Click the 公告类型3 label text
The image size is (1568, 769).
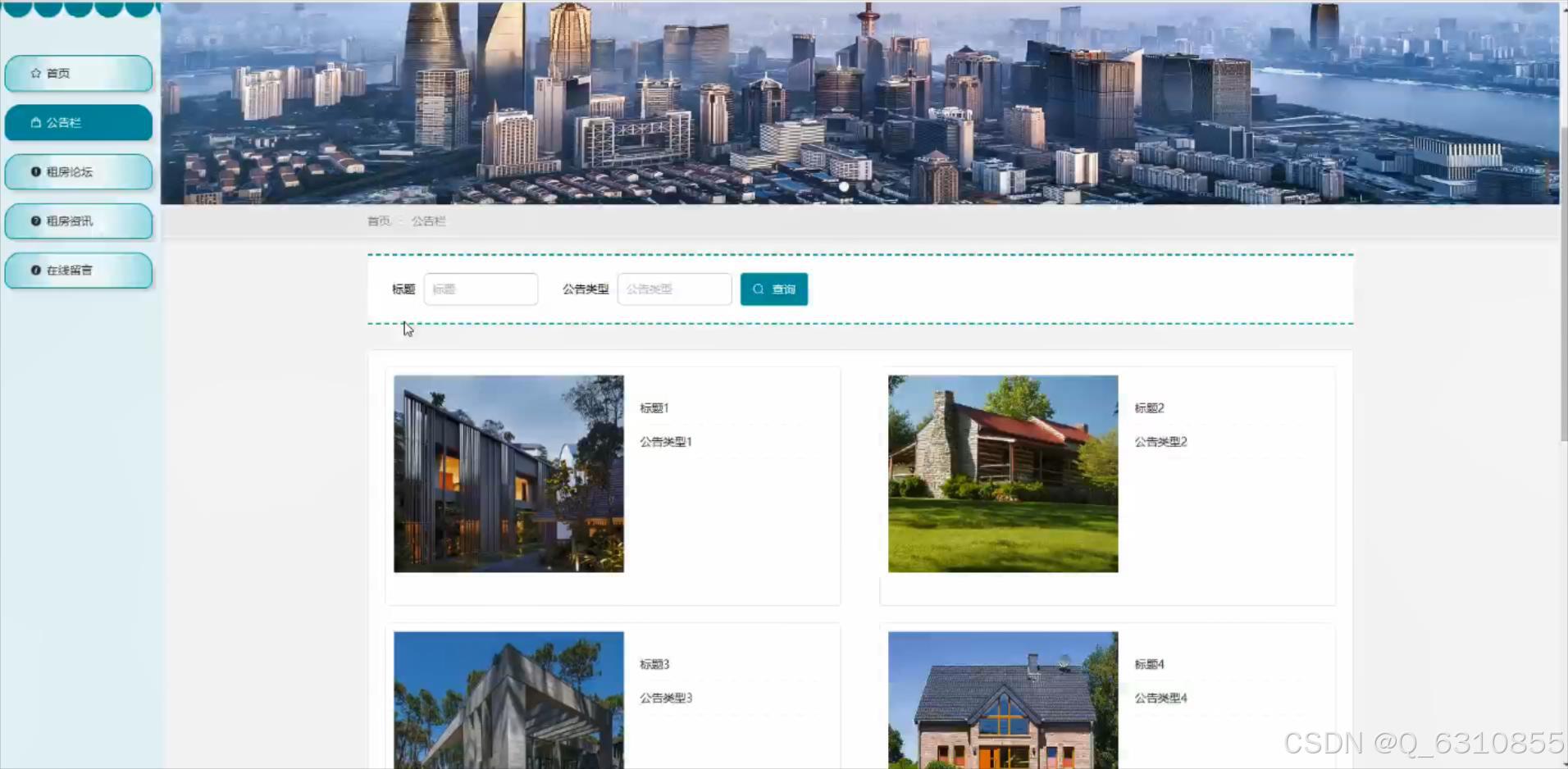click(x=666, y=698)
